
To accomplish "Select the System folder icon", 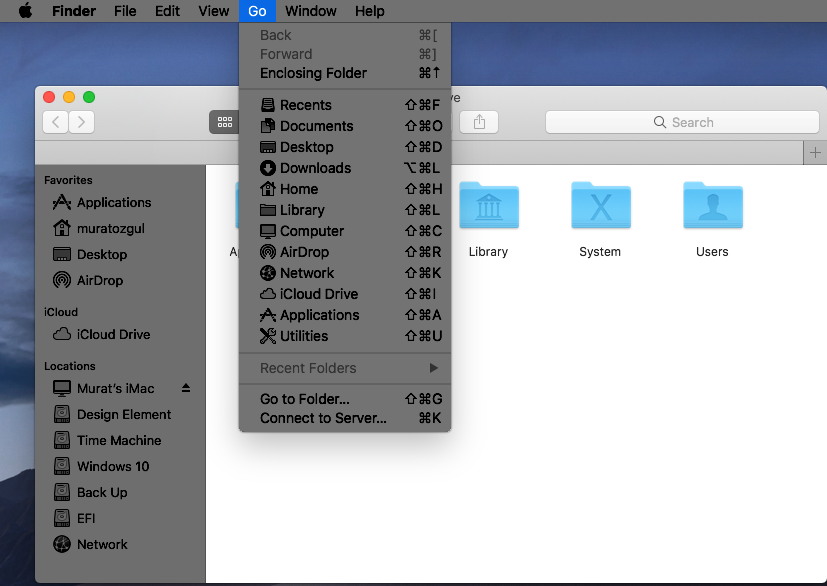I will pyautogui.click(x=601, y=206).
